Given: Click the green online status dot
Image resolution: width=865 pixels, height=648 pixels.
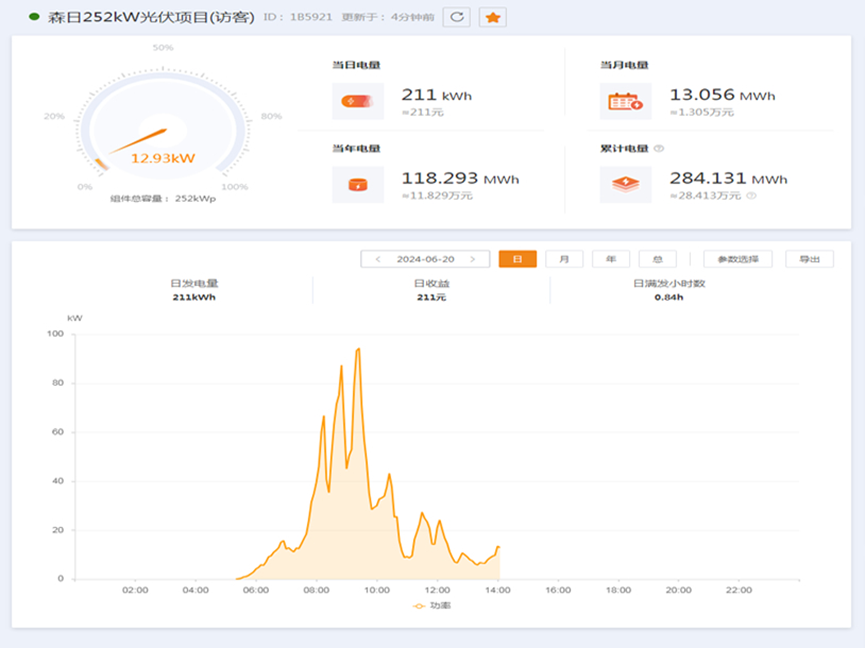Looking at the screenshot, I should [34, 17].
